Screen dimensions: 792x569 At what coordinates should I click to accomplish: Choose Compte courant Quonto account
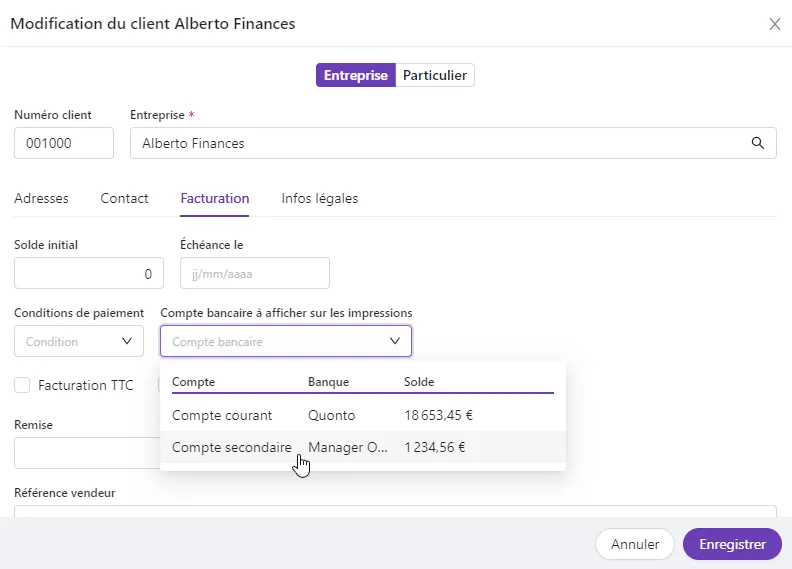363,415
